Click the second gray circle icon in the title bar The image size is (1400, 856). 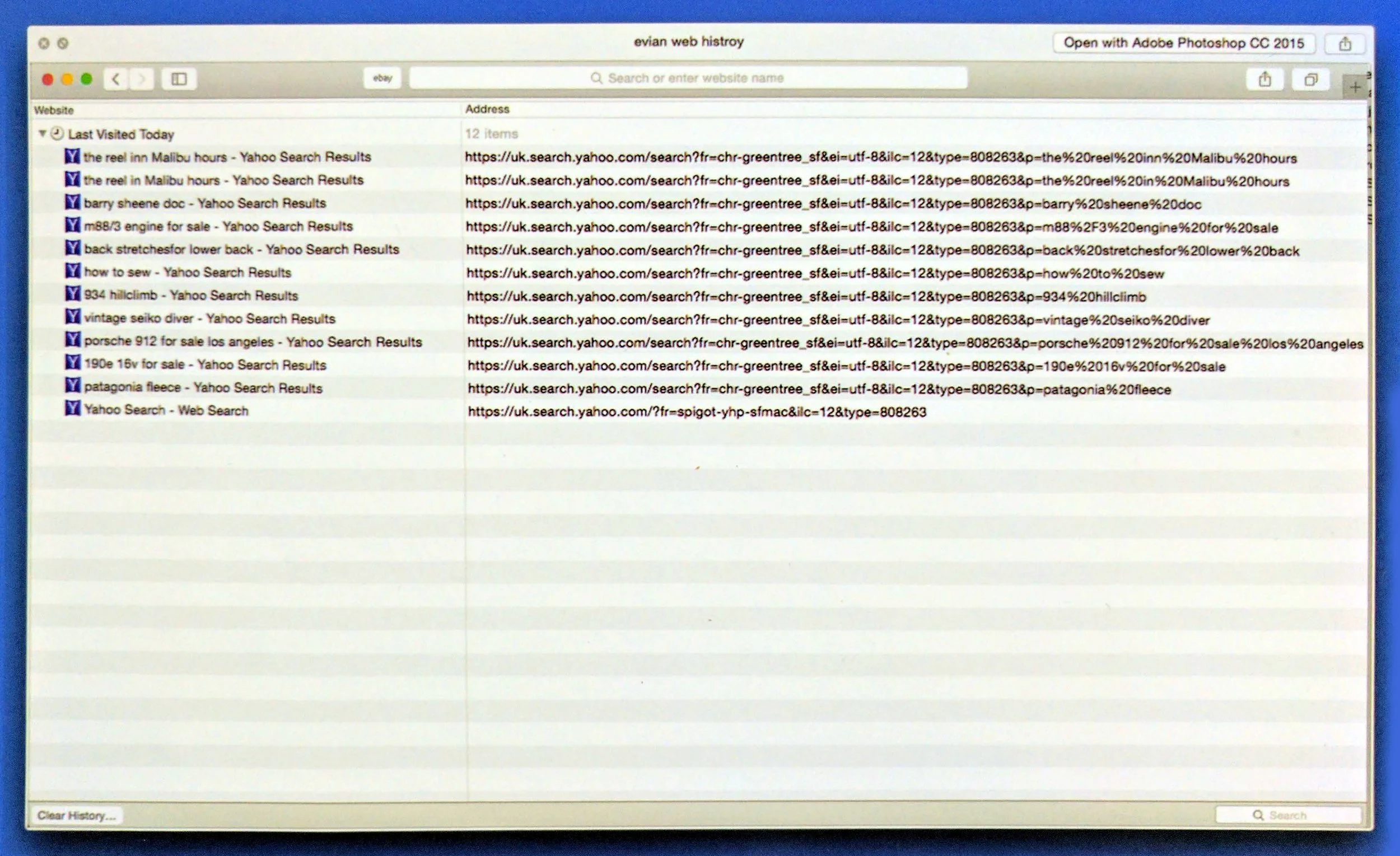(x=63, y=43)
